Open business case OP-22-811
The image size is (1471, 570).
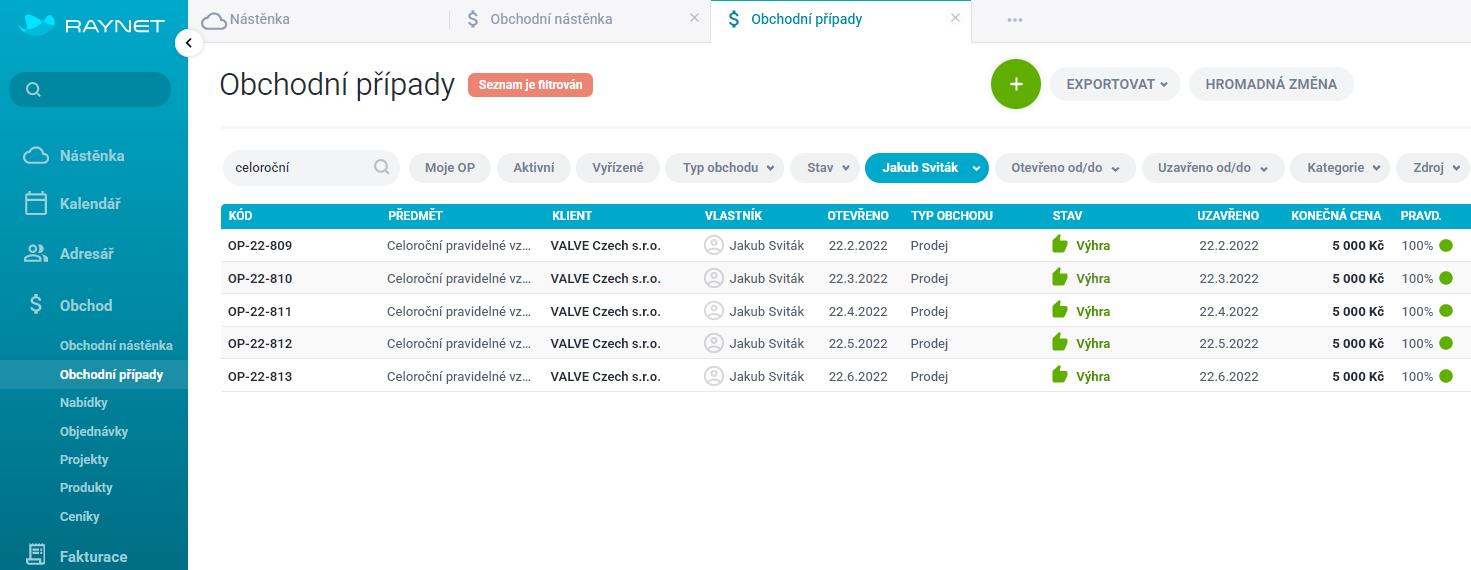tap(260, 311)
